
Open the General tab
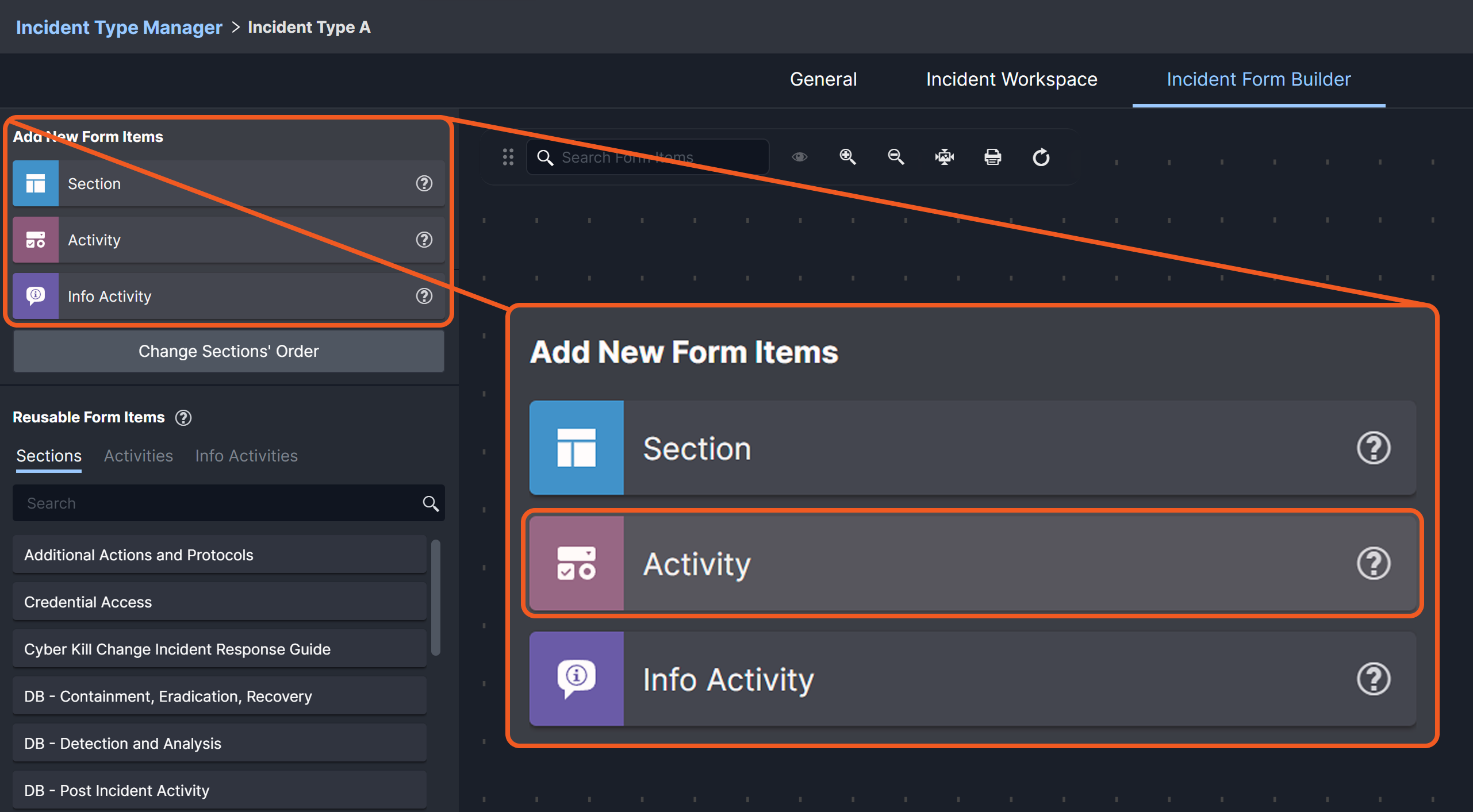click(823, 79)
